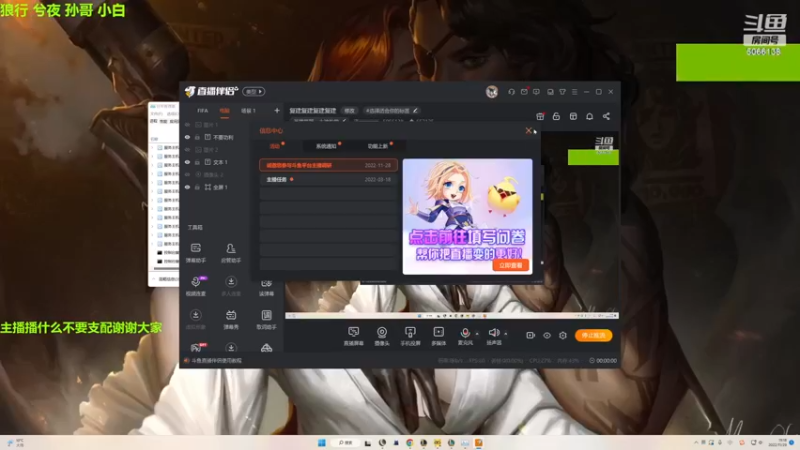Toggle lock on the 不要功利 layer
The width and height of the screenshot is (800, 450).
point(197,137)
